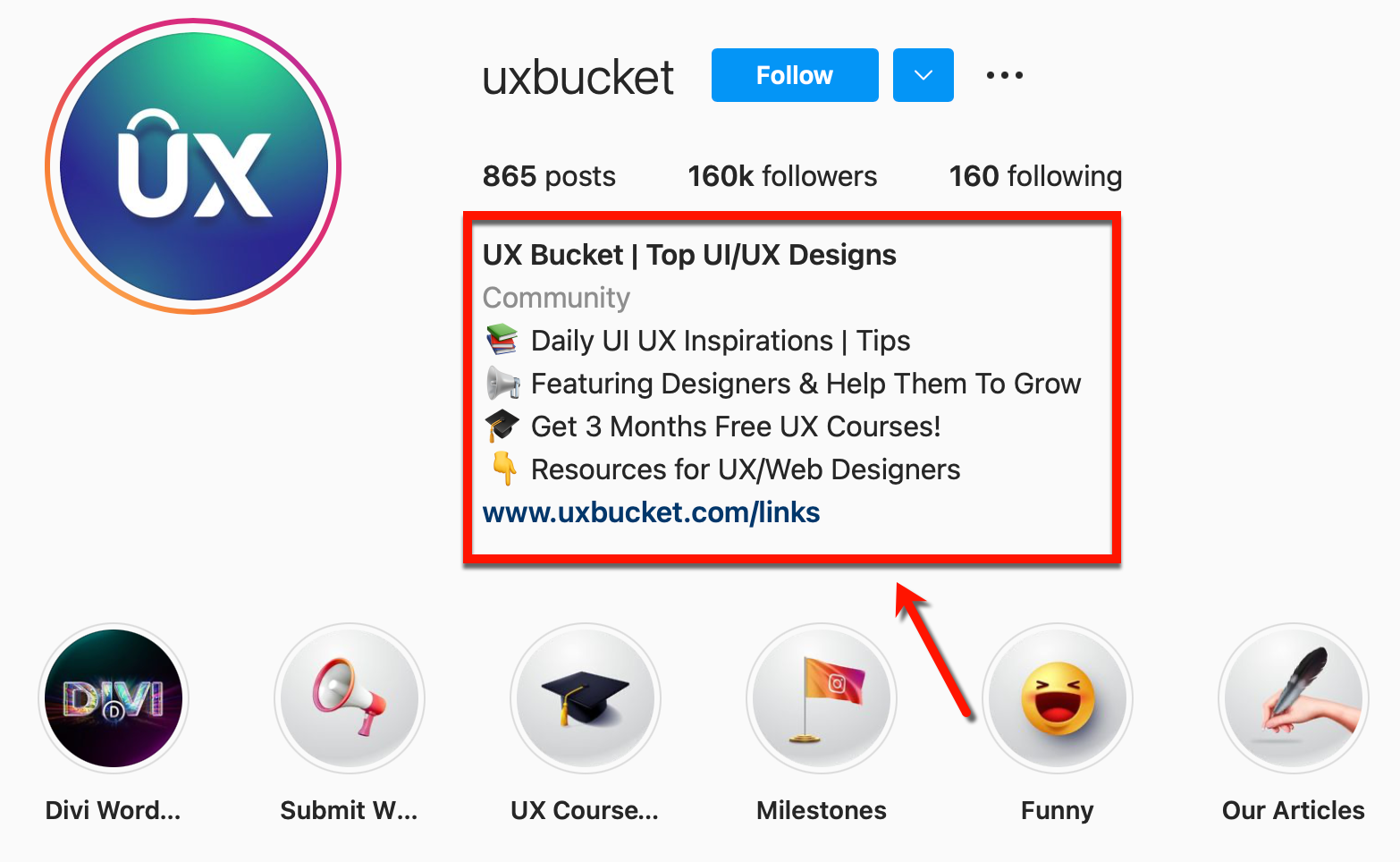Open the Submit W... megaphone highlight
This screenshot has height=862, width=1400.
[x=350, y=698]
